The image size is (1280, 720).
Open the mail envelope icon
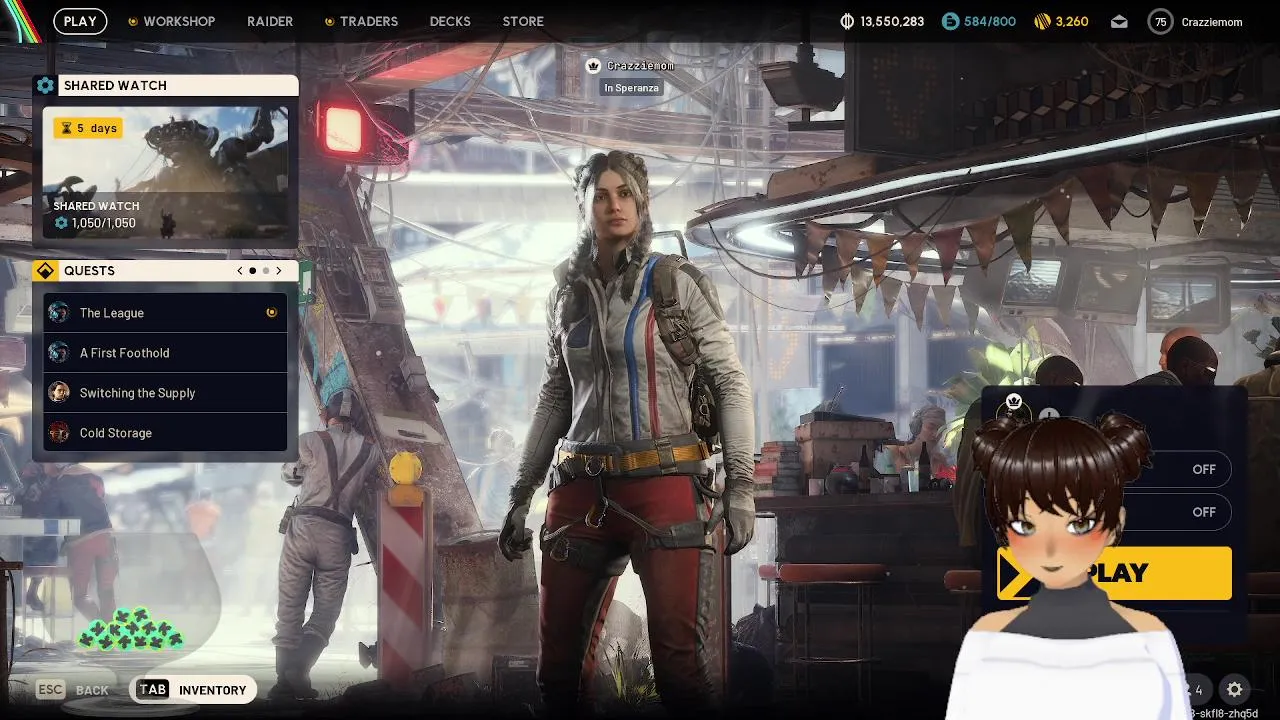tap(1119, 21)
